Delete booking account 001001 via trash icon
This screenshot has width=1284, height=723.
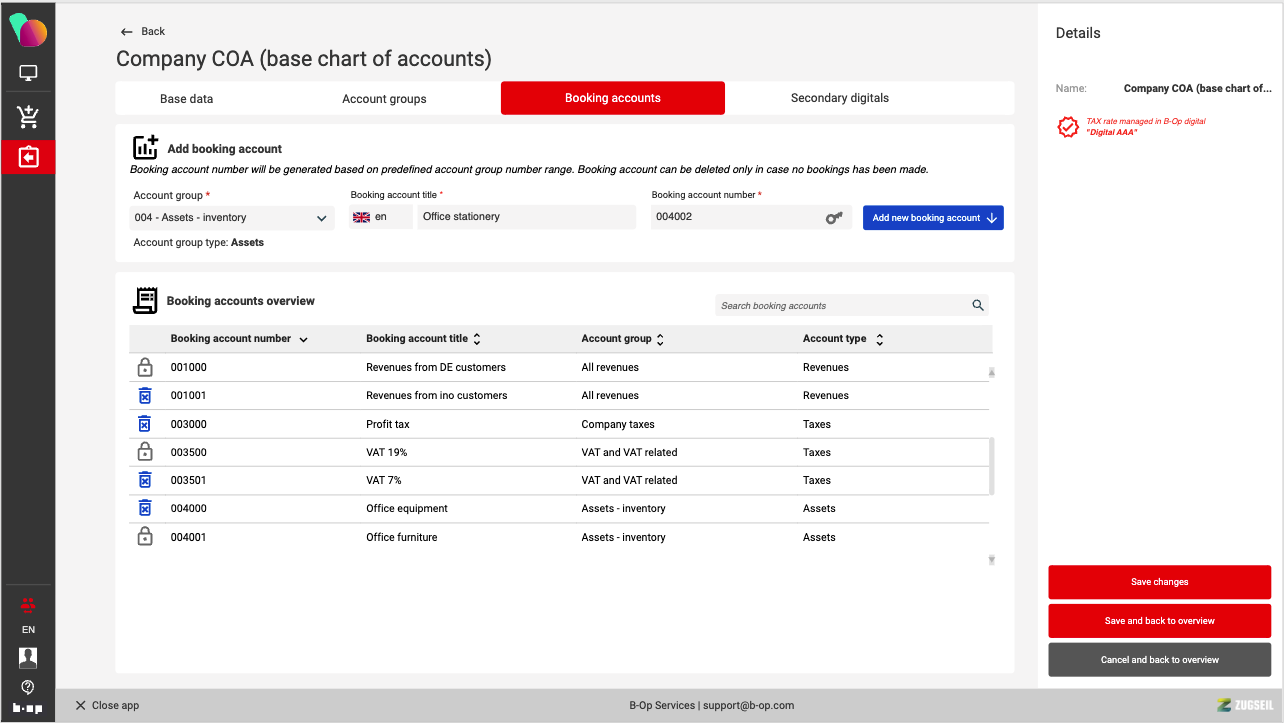tap(145, 396)
